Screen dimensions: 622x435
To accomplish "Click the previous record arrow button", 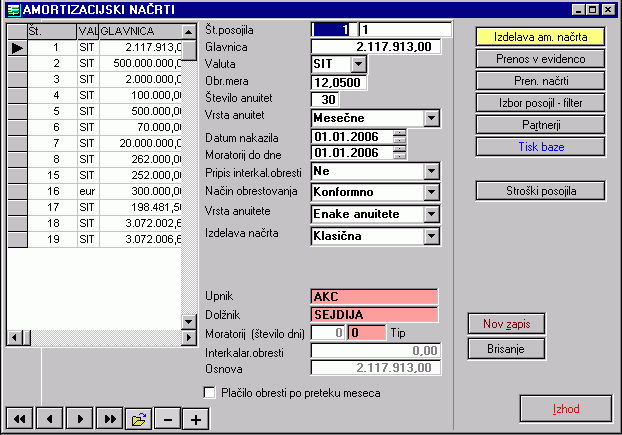I will click(x=50, y=417).
